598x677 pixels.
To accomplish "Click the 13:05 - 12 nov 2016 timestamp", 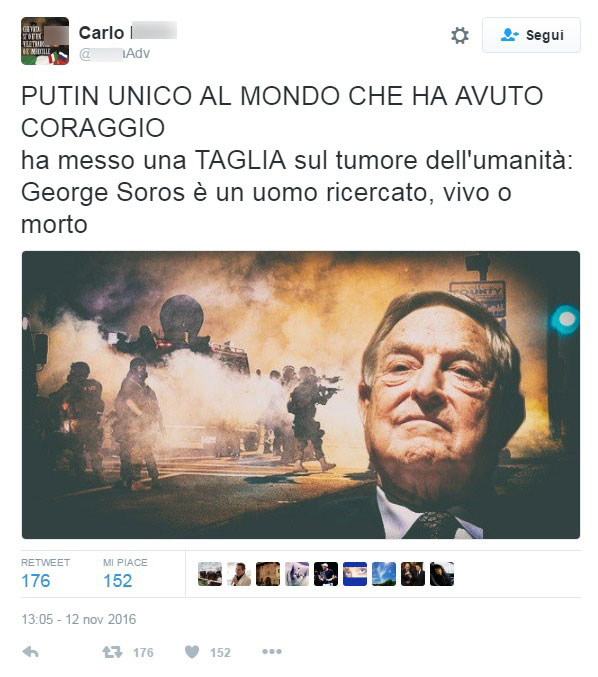I will click(x=79, y=619).
